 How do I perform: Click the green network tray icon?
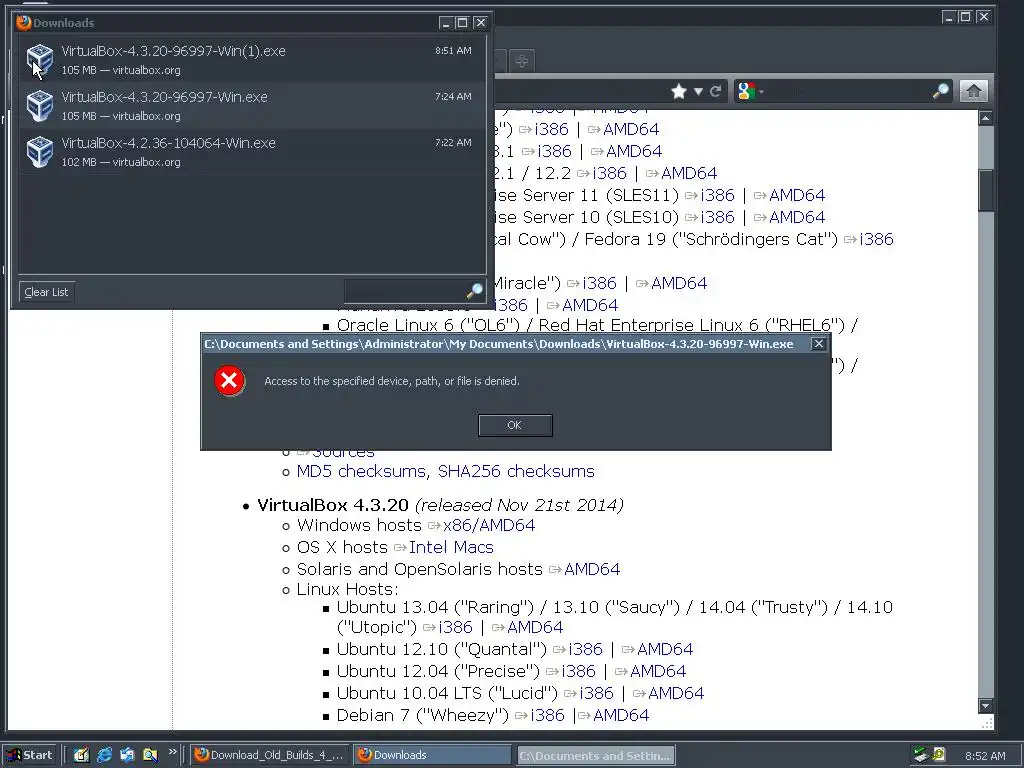921,755
